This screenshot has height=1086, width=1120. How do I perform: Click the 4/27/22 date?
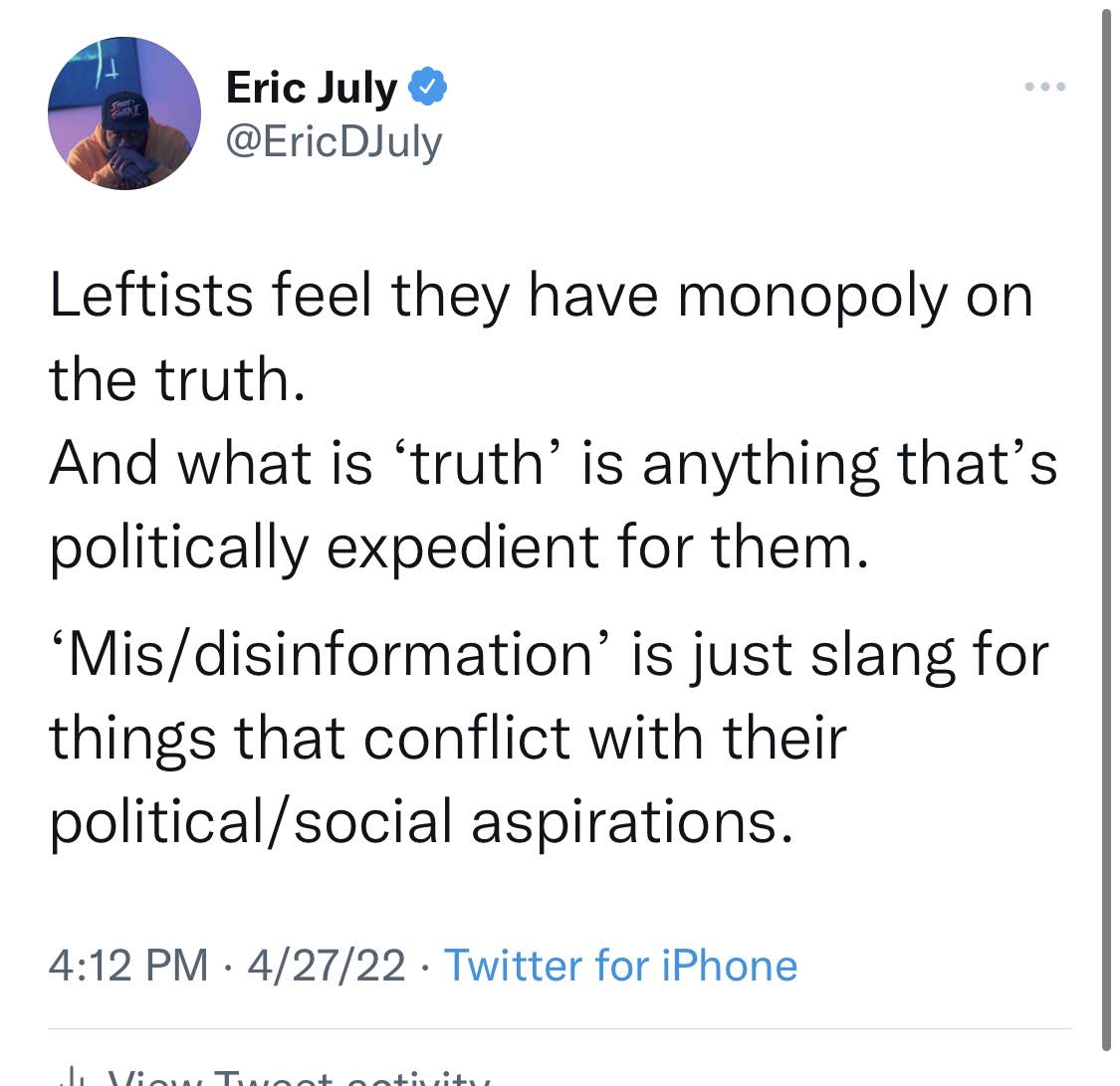327,965
